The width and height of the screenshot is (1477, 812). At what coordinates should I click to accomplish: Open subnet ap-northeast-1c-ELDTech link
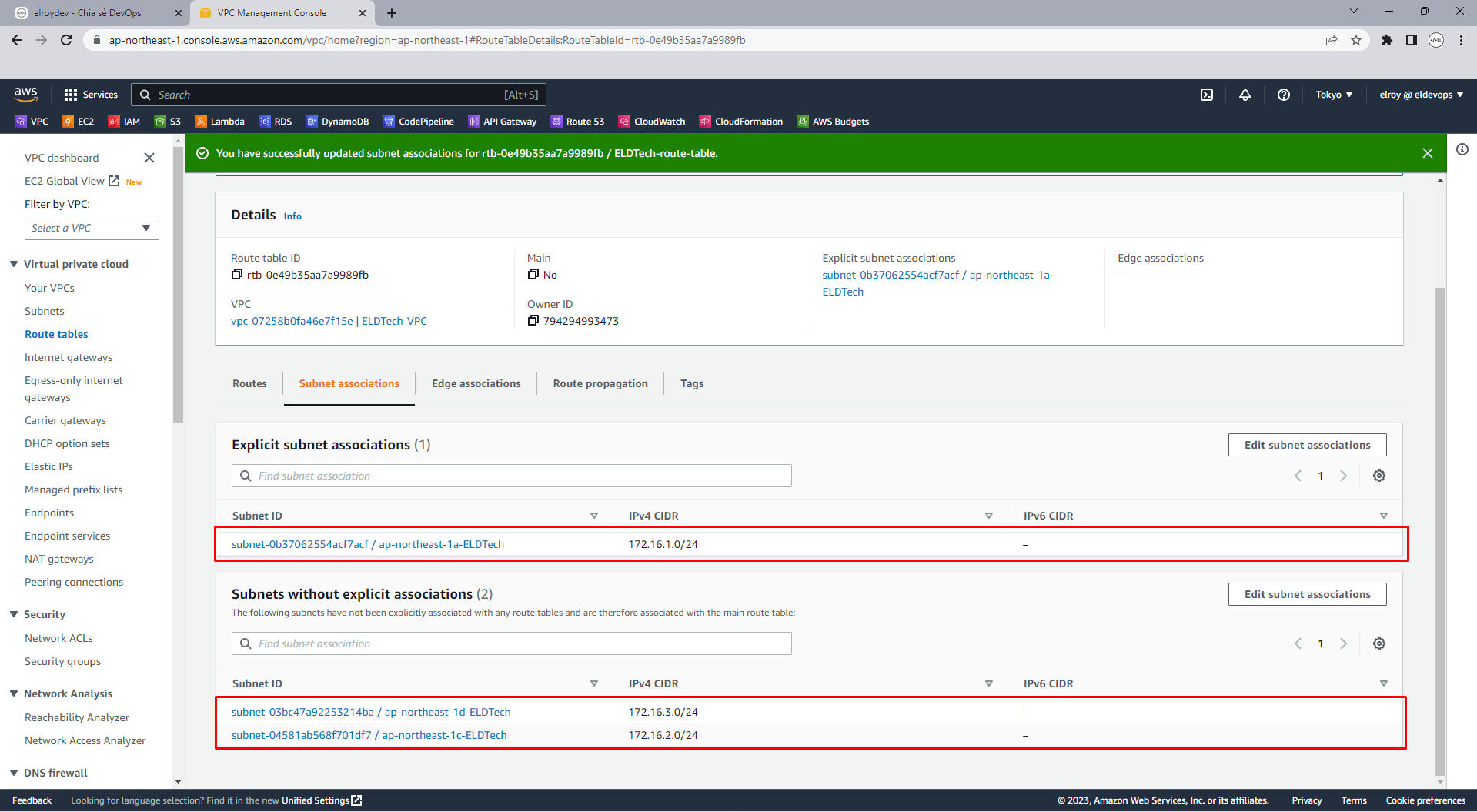(369, 735)
